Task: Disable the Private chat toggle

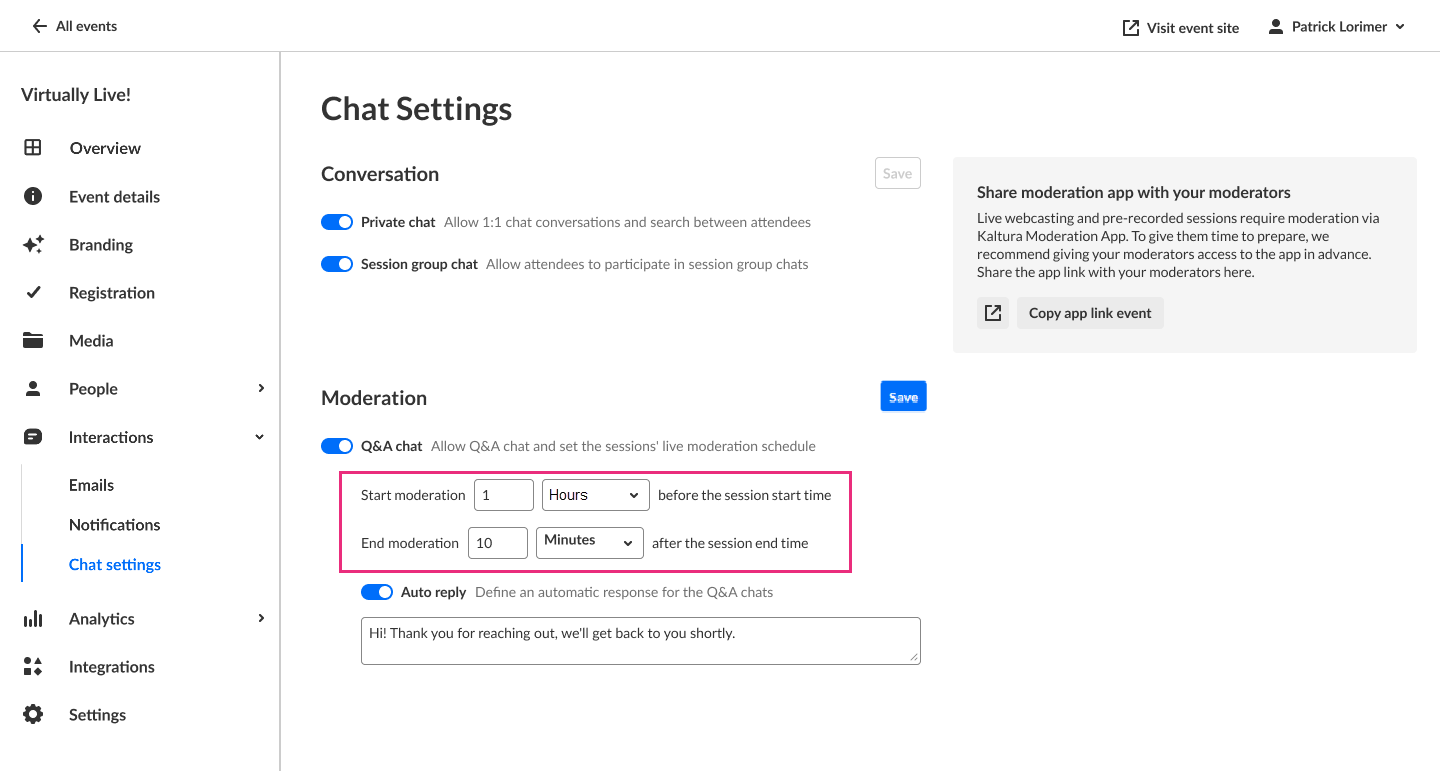Action: (x=337, y=222)
